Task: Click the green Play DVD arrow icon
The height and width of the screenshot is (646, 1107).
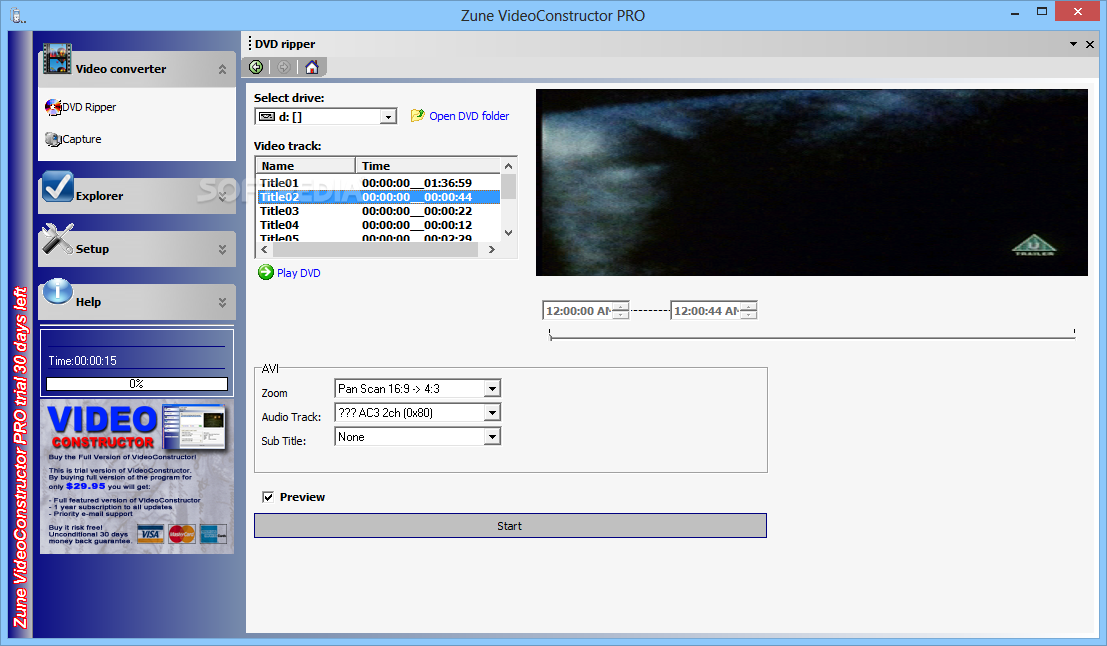Action: 265,273
